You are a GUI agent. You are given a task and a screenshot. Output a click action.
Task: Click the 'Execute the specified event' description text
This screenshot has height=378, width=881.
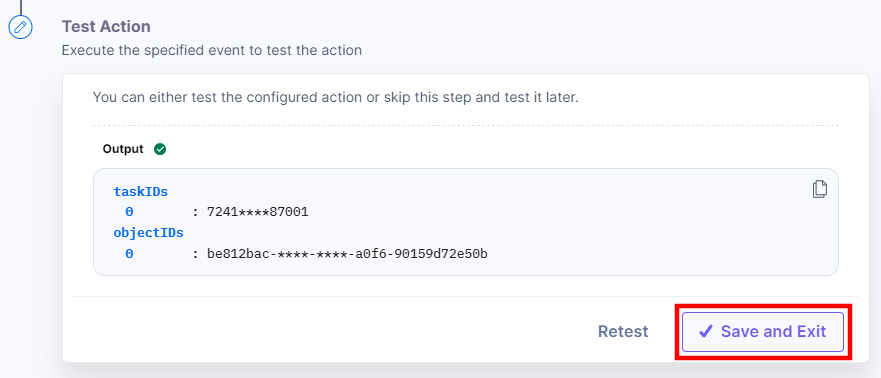(212, 51)
